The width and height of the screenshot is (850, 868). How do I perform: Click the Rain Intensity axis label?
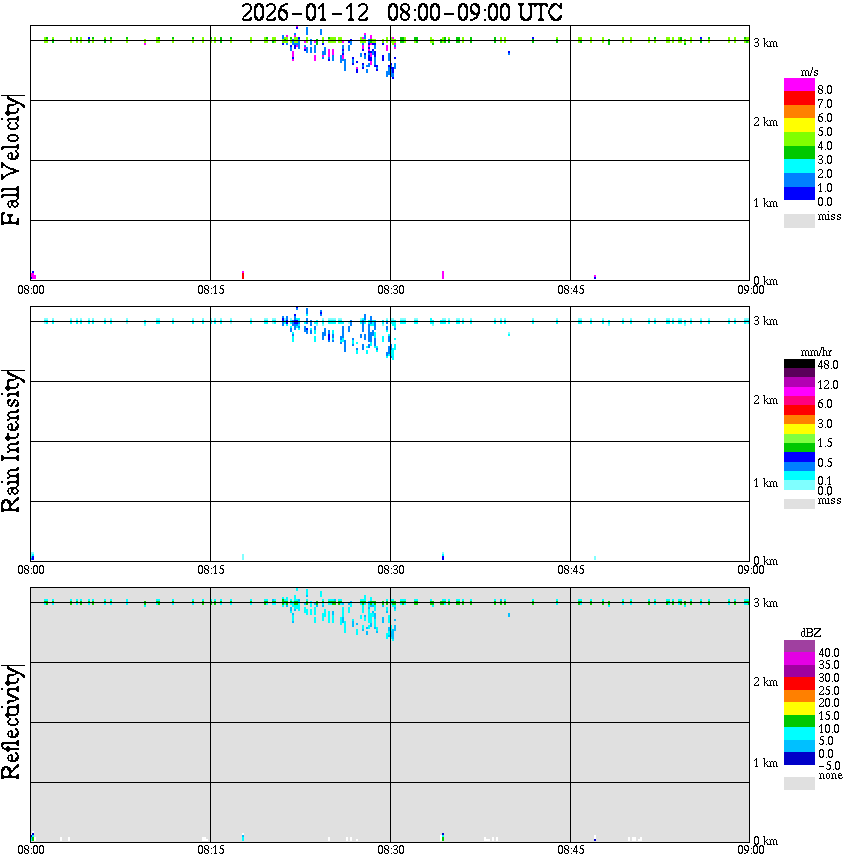(x=11, y=441)
